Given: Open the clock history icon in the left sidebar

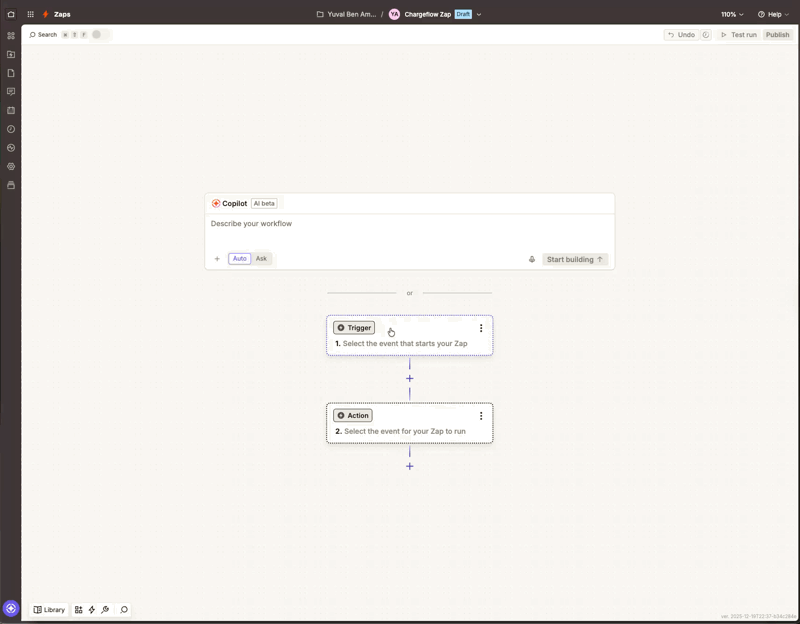Looking at the screenshot, I should point(11,129).
